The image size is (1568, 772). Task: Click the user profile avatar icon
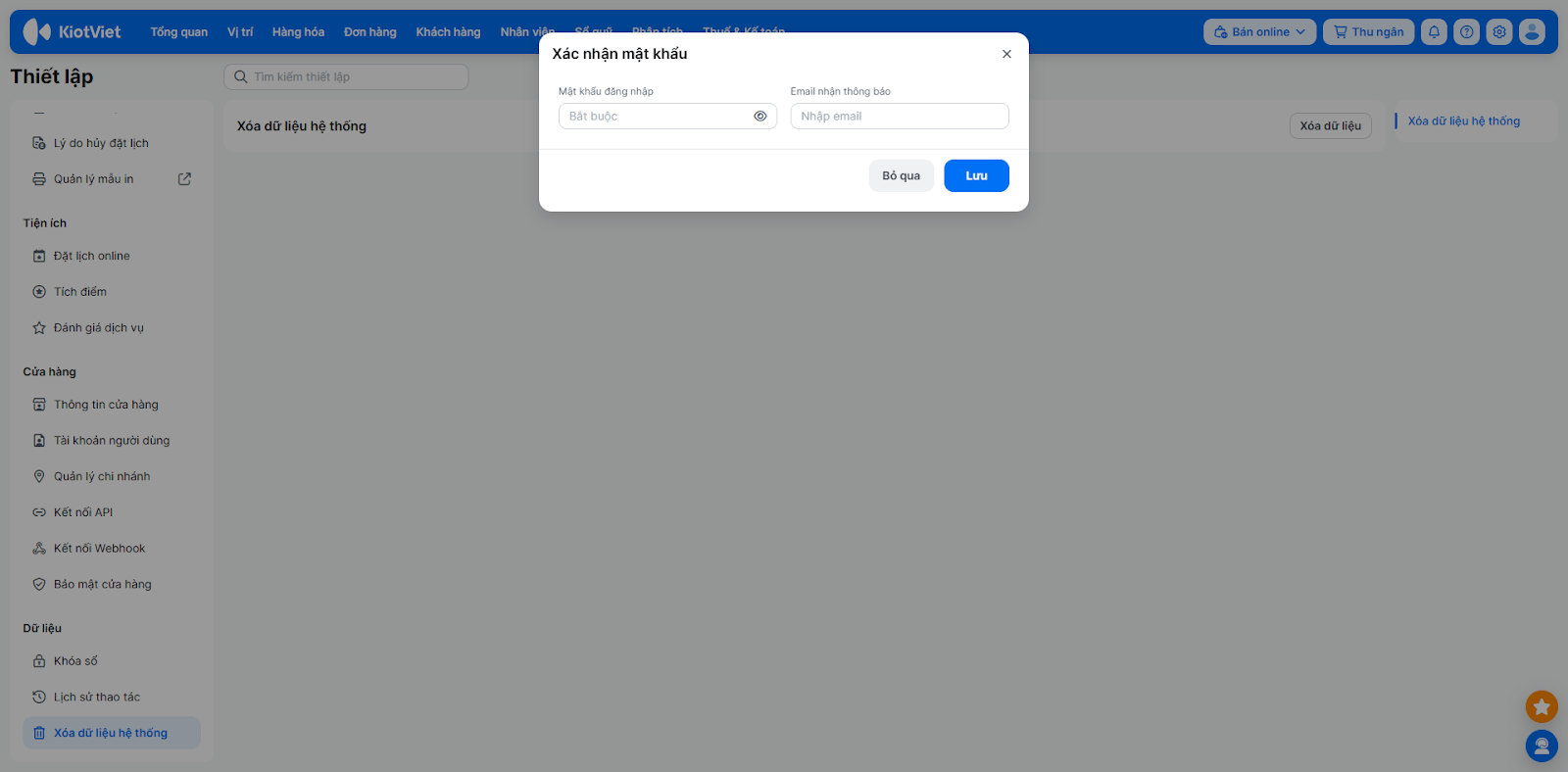1532,32
